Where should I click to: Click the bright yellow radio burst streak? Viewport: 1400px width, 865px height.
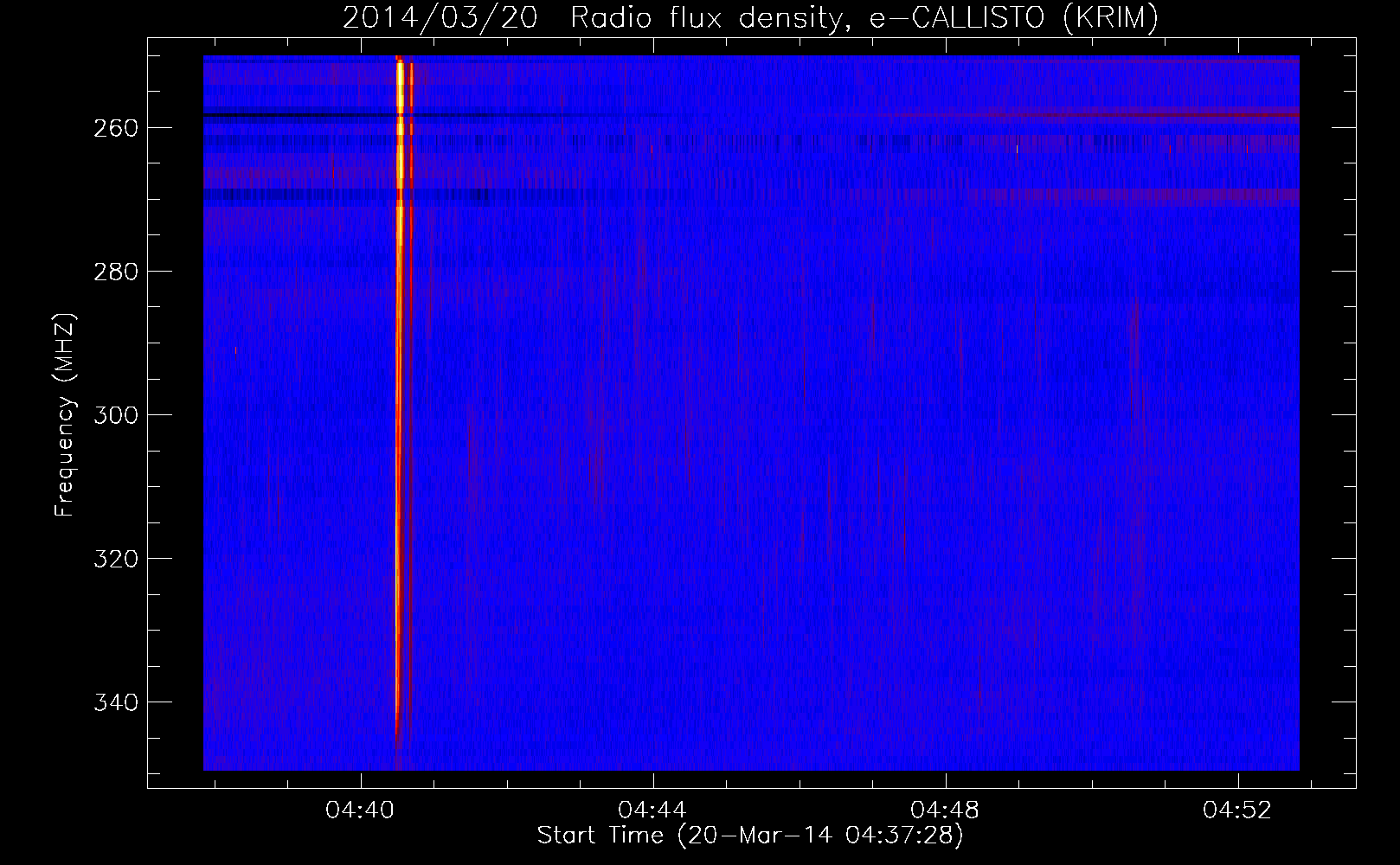(x=399, y=398)
